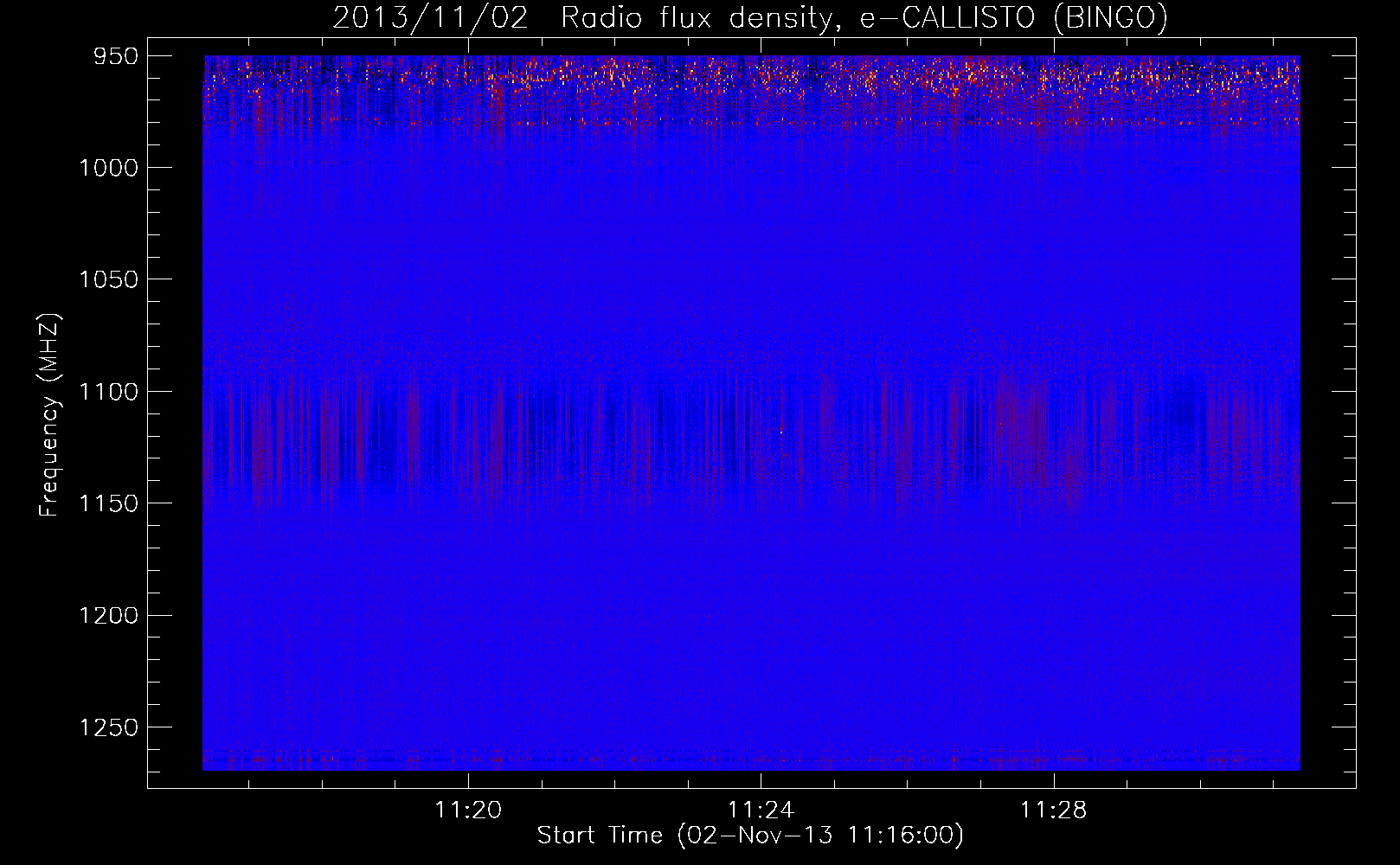Click the '1100' frequency axis label
Image resolution: width=1400 pixels, height=865 pixels.
tap(109, 392)
